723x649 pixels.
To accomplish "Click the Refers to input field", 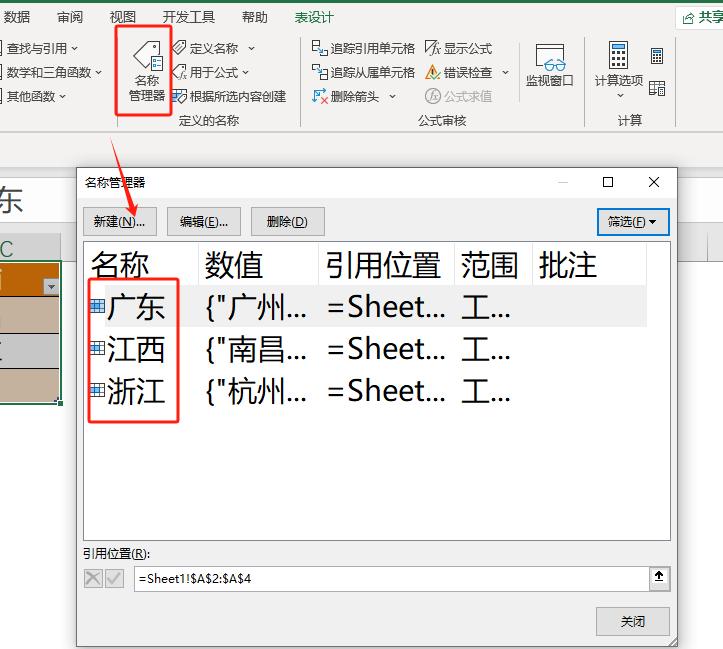I will pyautogui.click(x=392, y=579).
